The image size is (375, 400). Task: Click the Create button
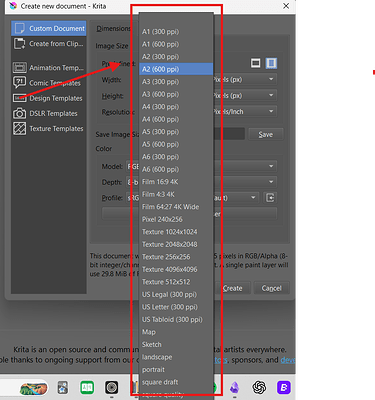coord(232,288)
